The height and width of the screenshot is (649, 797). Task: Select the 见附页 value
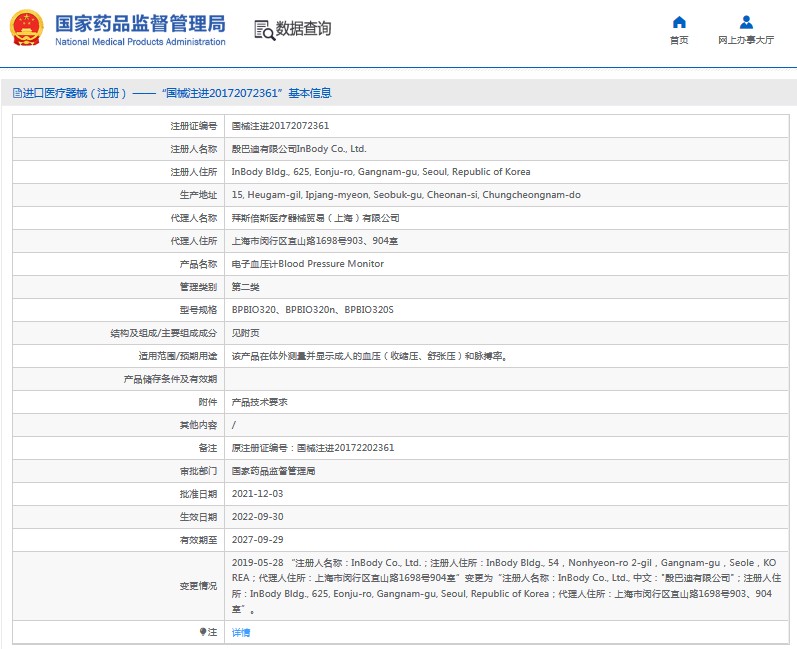coord(246,333)
